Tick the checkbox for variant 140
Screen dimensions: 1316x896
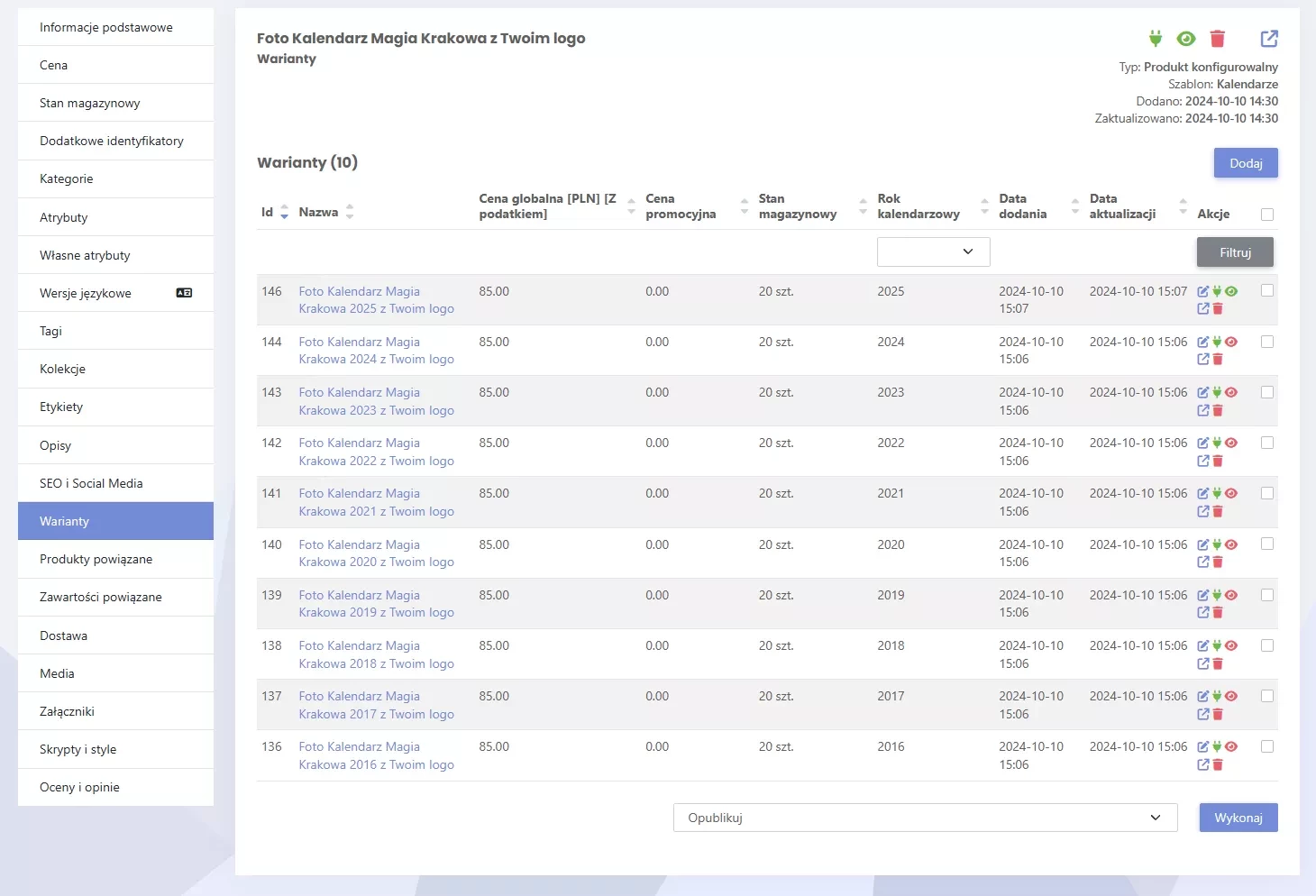click(x=1267, y=544)
